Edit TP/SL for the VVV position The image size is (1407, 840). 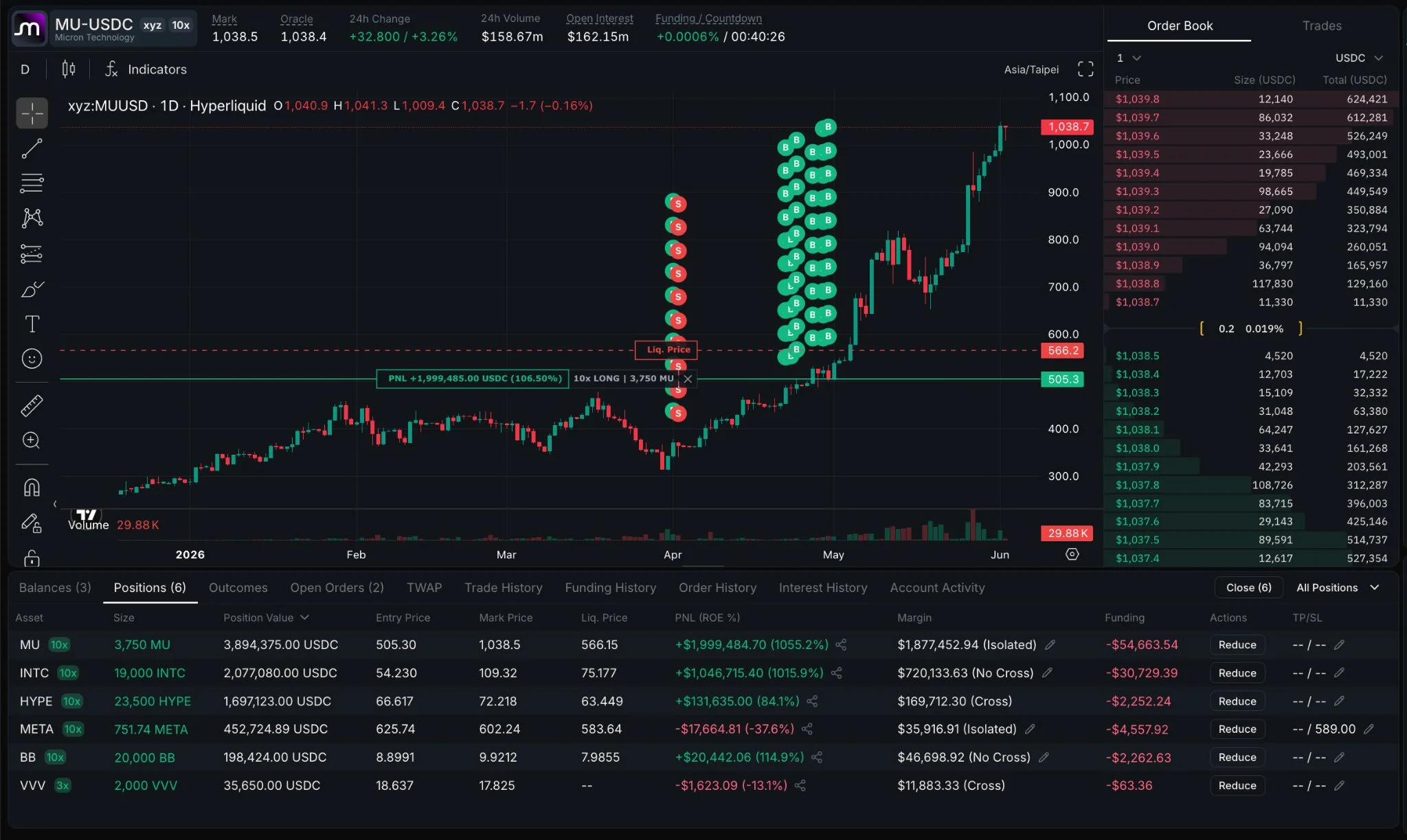point(1339,786)
